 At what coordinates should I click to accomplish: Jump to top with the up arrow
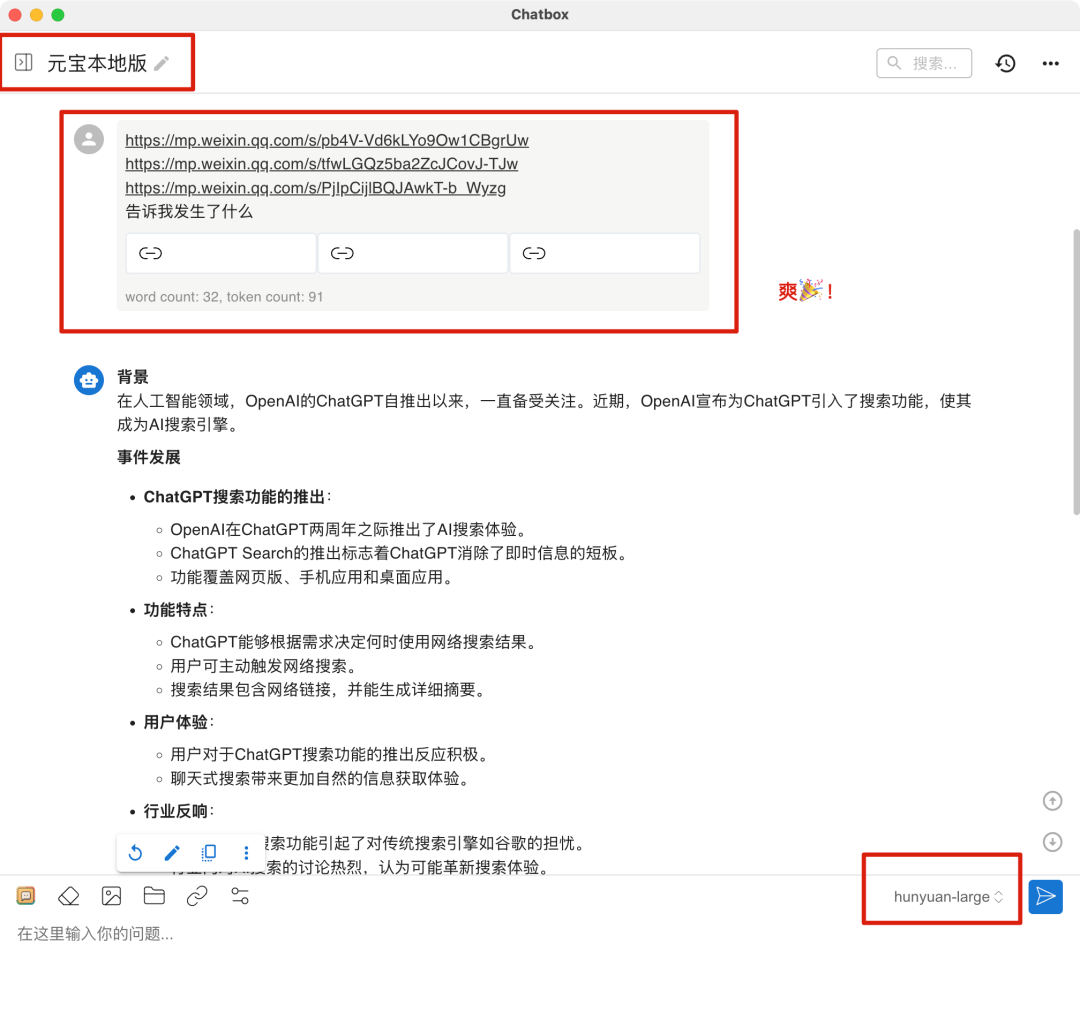(1052, 801)
